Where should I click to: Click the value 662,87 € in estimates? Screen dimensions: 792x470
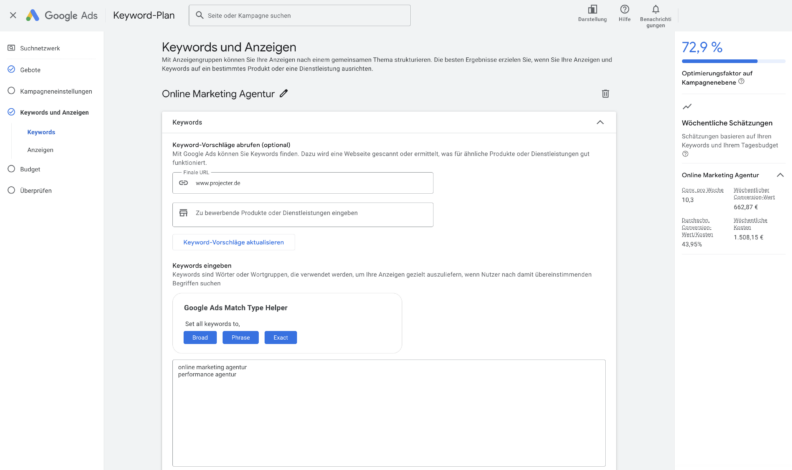coord(746,207)
